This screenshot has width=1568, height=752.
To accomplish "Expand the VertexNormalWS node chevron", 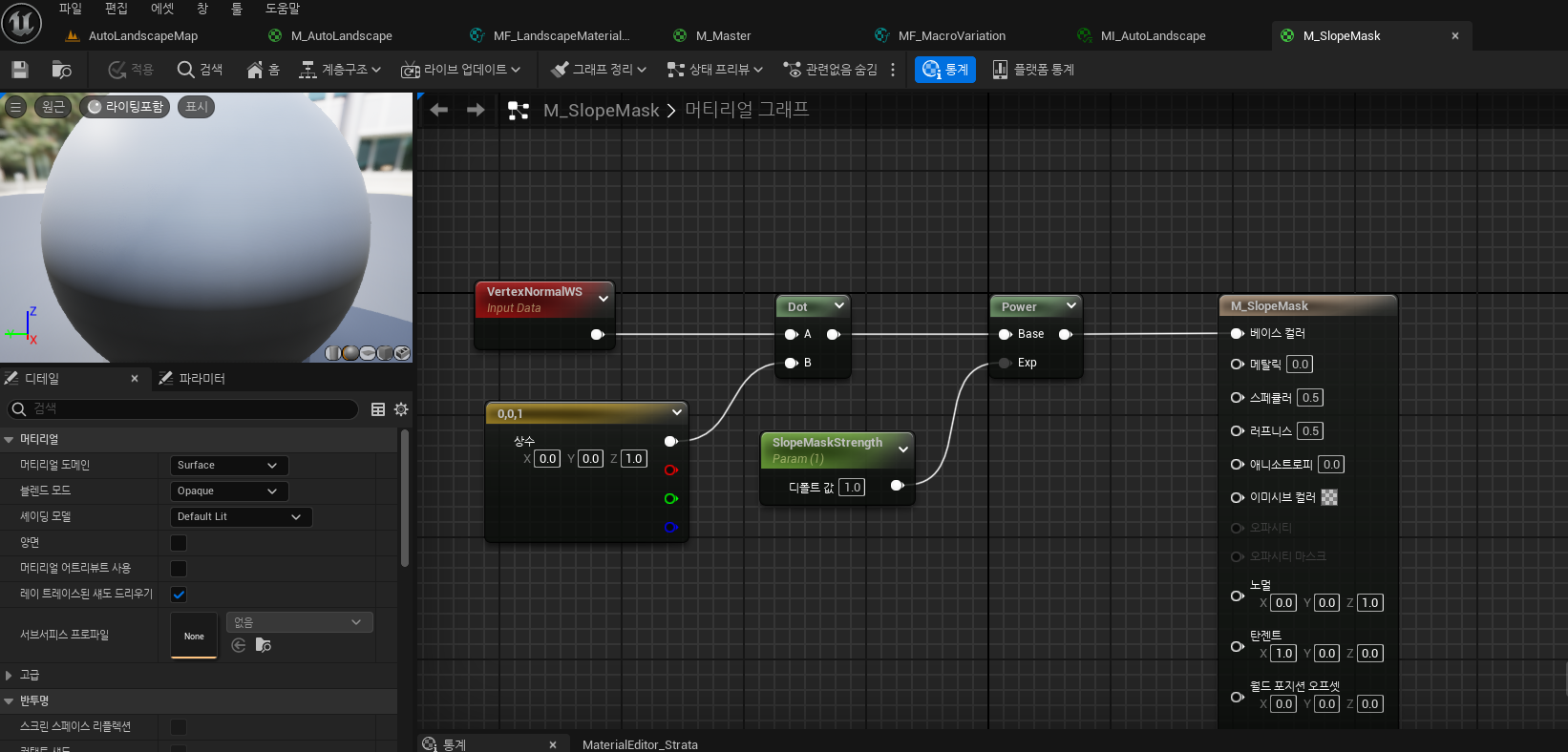I will tap(604, 299).
